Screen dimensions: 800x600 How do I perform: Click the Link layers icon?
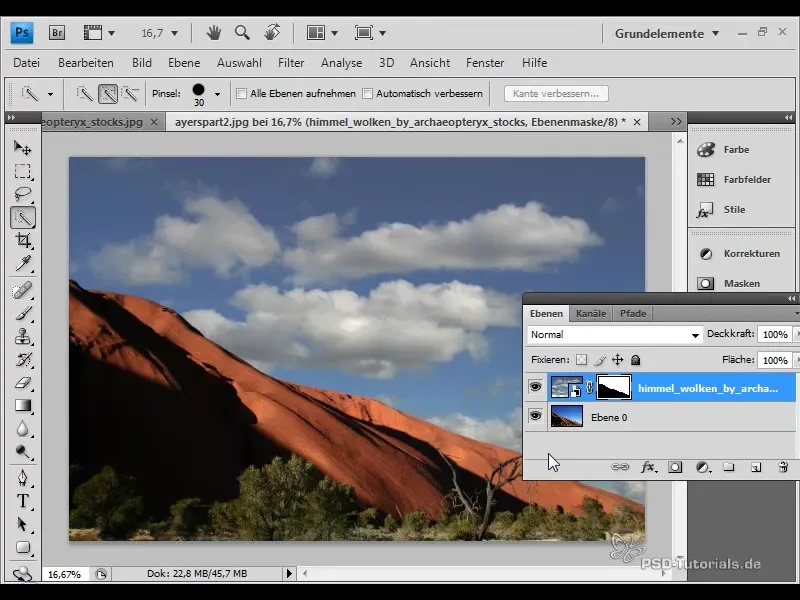pyautogui.click(x=620, y=467)
